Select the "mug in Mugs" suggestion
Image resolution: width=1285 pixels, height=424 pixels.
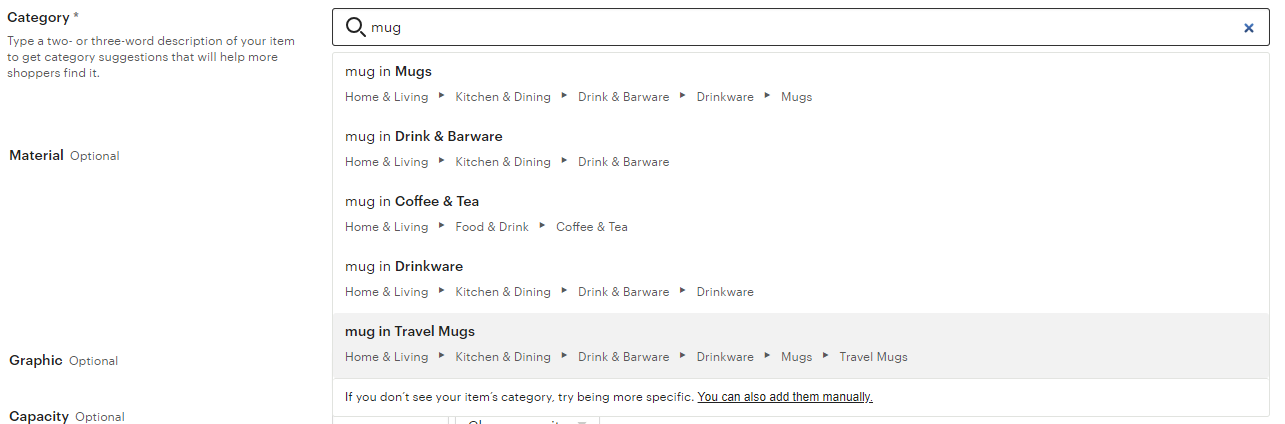(801, 85)
